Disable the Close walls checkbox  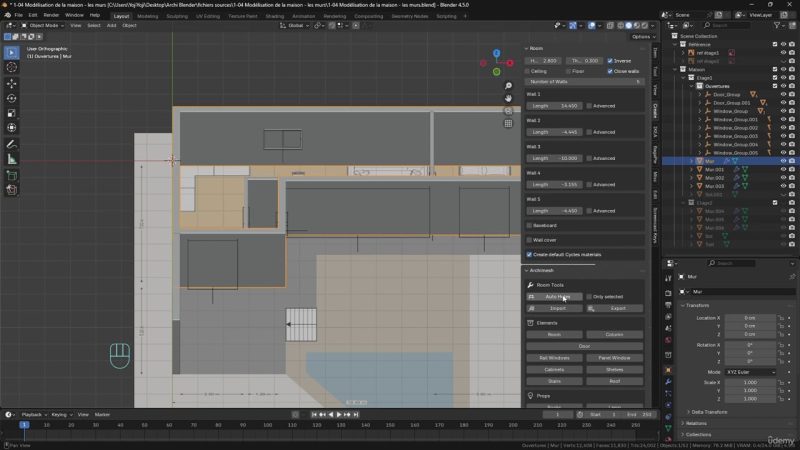[610, 71]
